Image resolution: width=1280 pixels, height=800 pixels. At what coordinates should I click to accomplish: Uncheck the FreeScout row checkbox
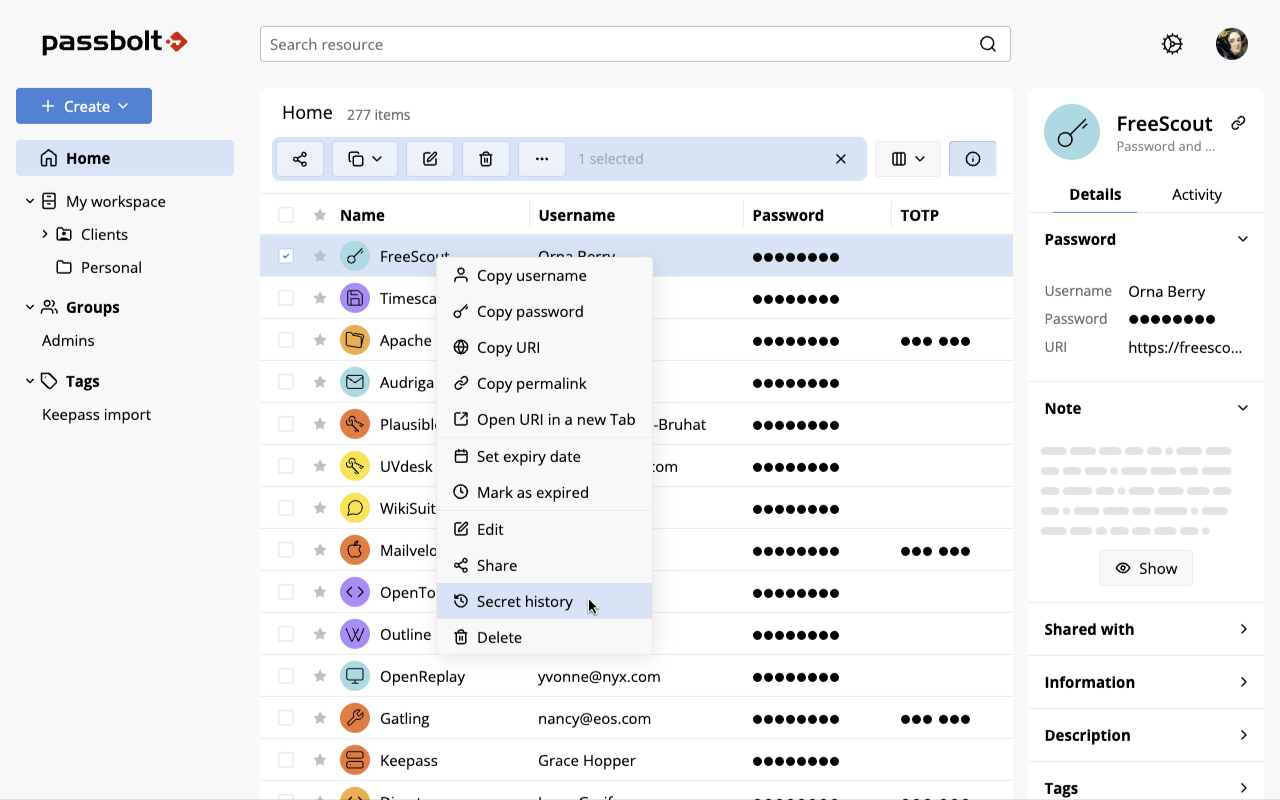click(286, 256)
